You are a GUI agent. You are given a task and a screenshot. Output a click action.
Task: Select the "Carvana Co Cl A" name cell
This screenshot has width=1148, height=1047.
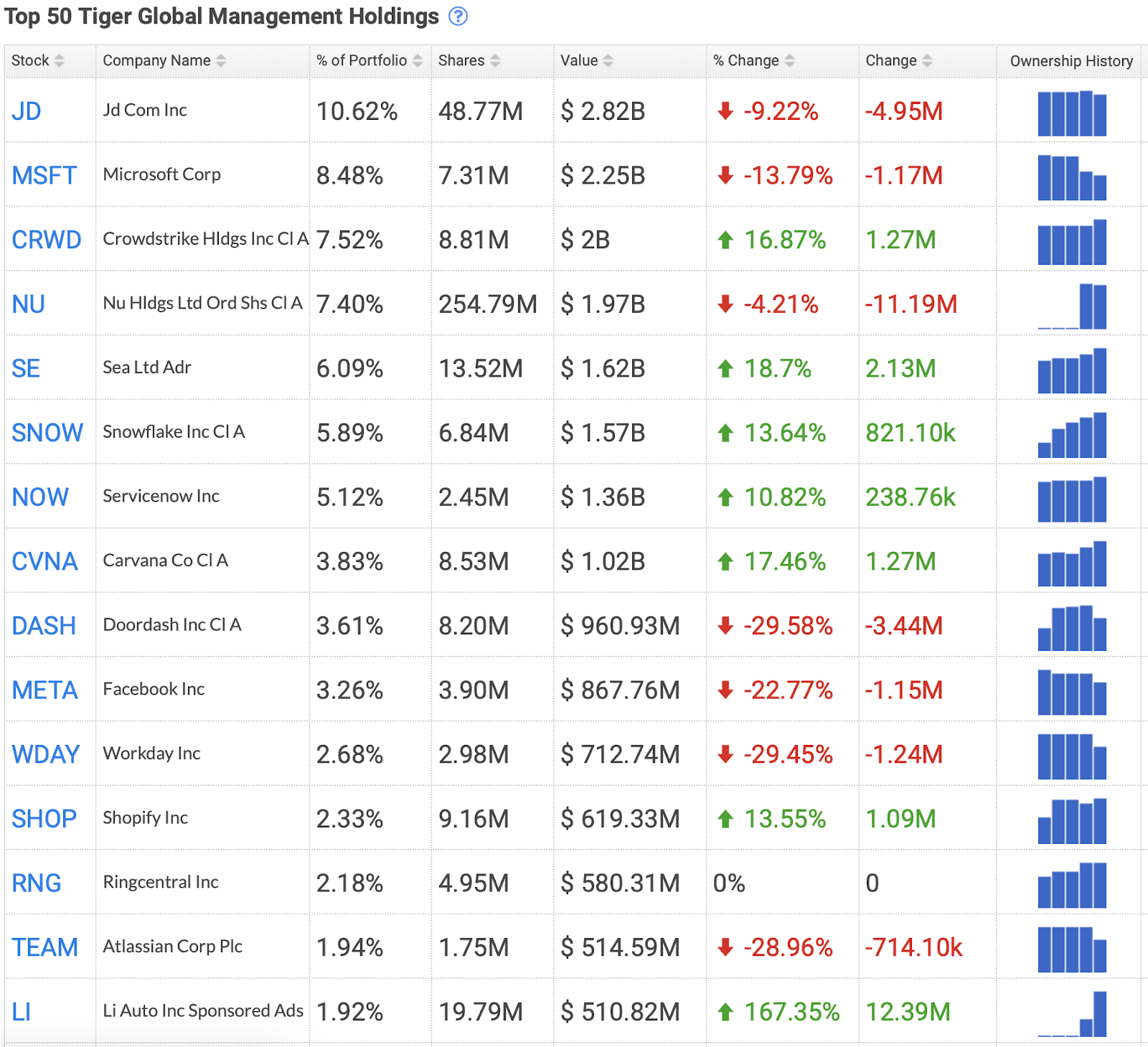point(166,560)
